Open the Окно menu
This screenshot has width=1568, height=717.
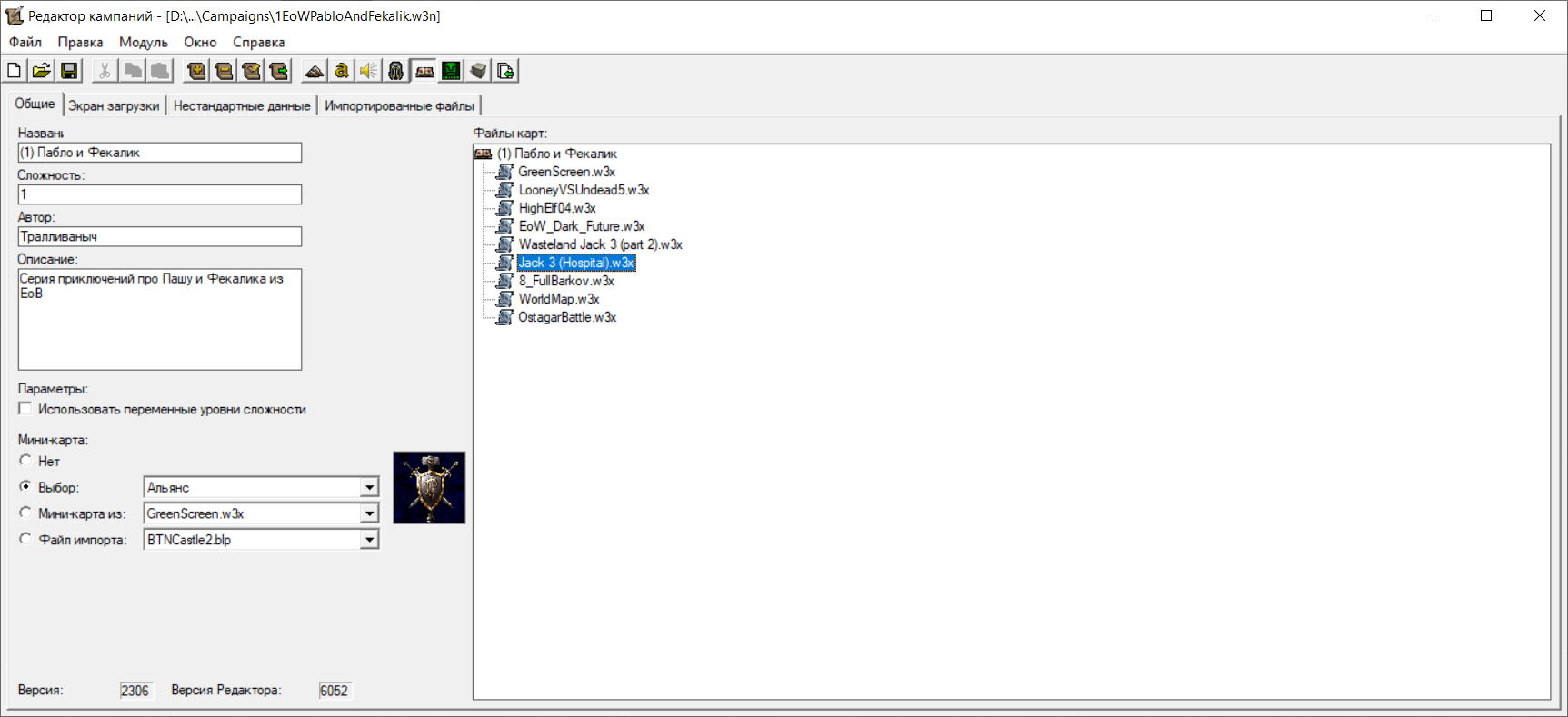[x=200, y=42]
